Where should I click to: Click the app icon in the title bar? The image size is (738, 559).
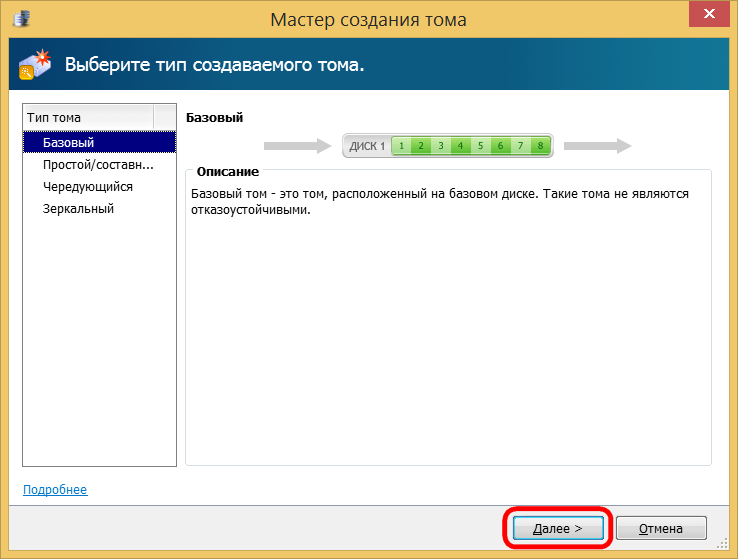pyautogui.click(x=20, y=19)
